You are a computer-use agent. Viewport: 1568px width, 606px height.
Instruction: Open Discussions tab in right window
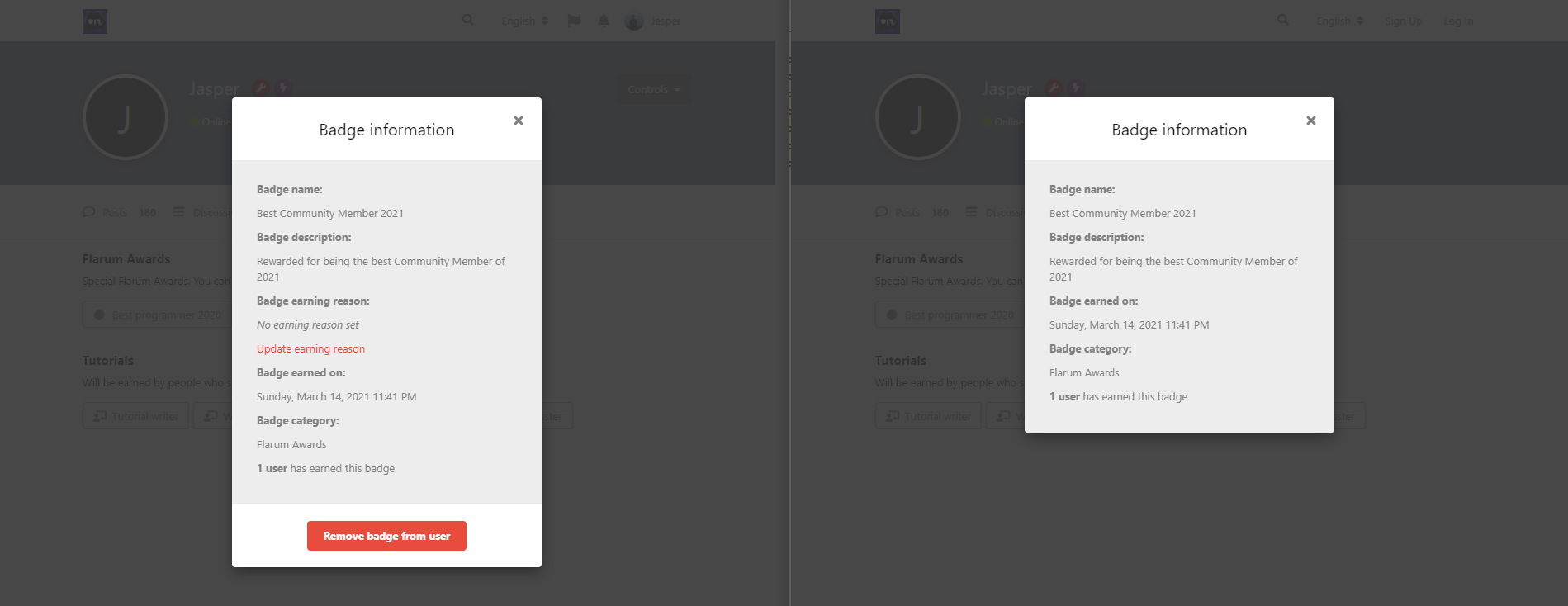click(995, 212)
